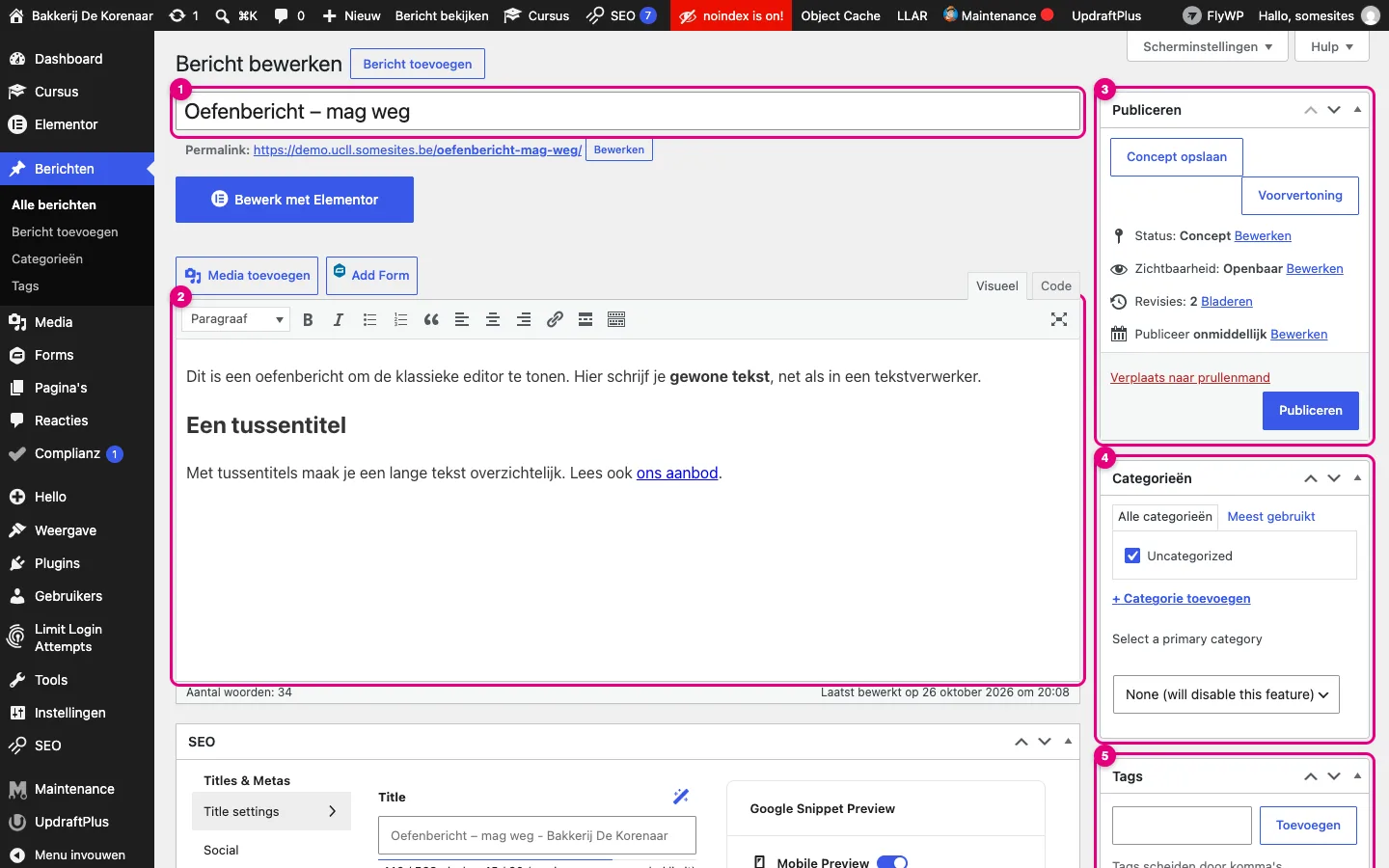Switch to the Visueel editor tab

coord(996,285)
